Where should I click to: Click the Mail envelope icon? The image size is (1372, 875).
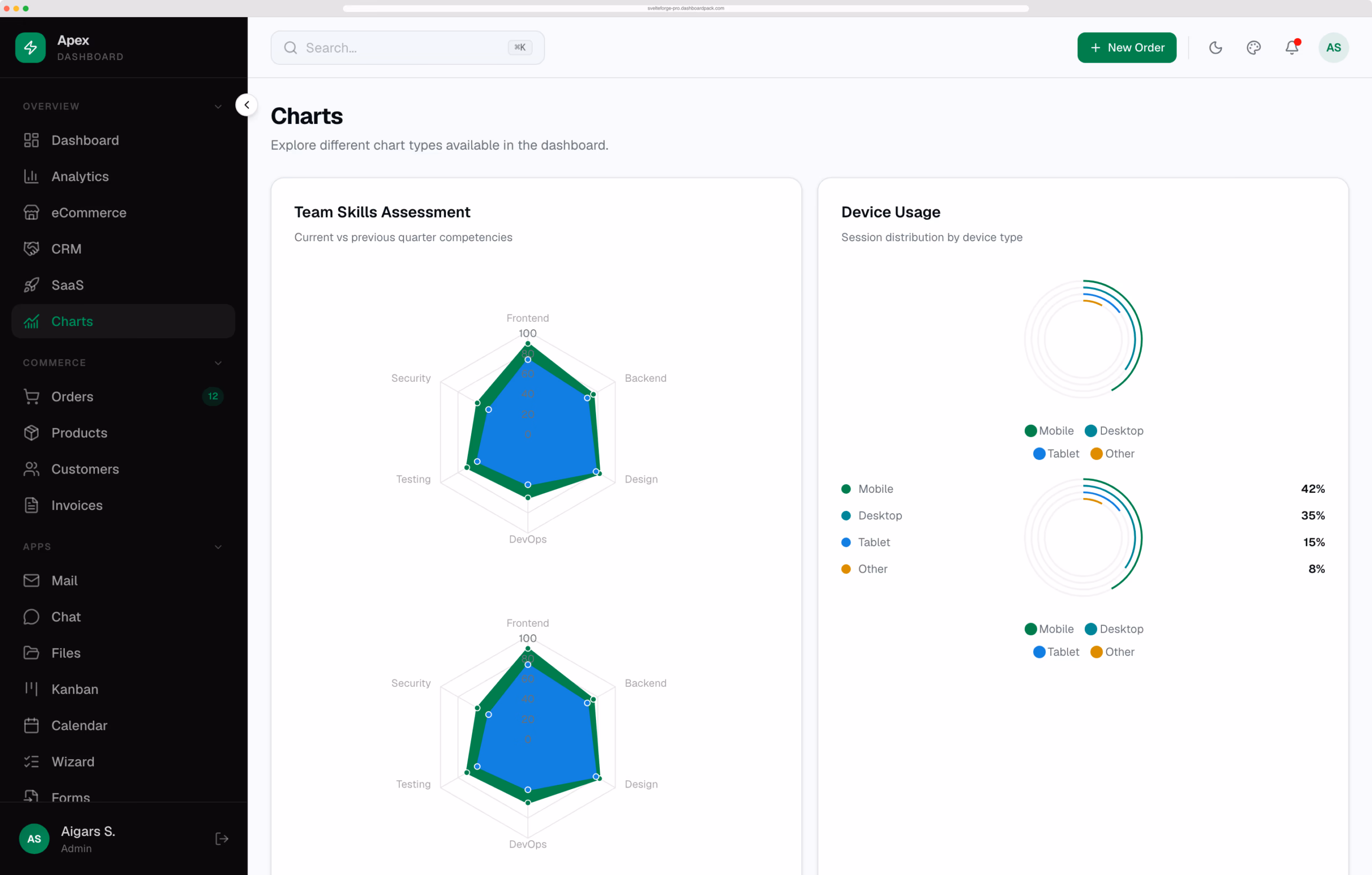coord(31,580)
